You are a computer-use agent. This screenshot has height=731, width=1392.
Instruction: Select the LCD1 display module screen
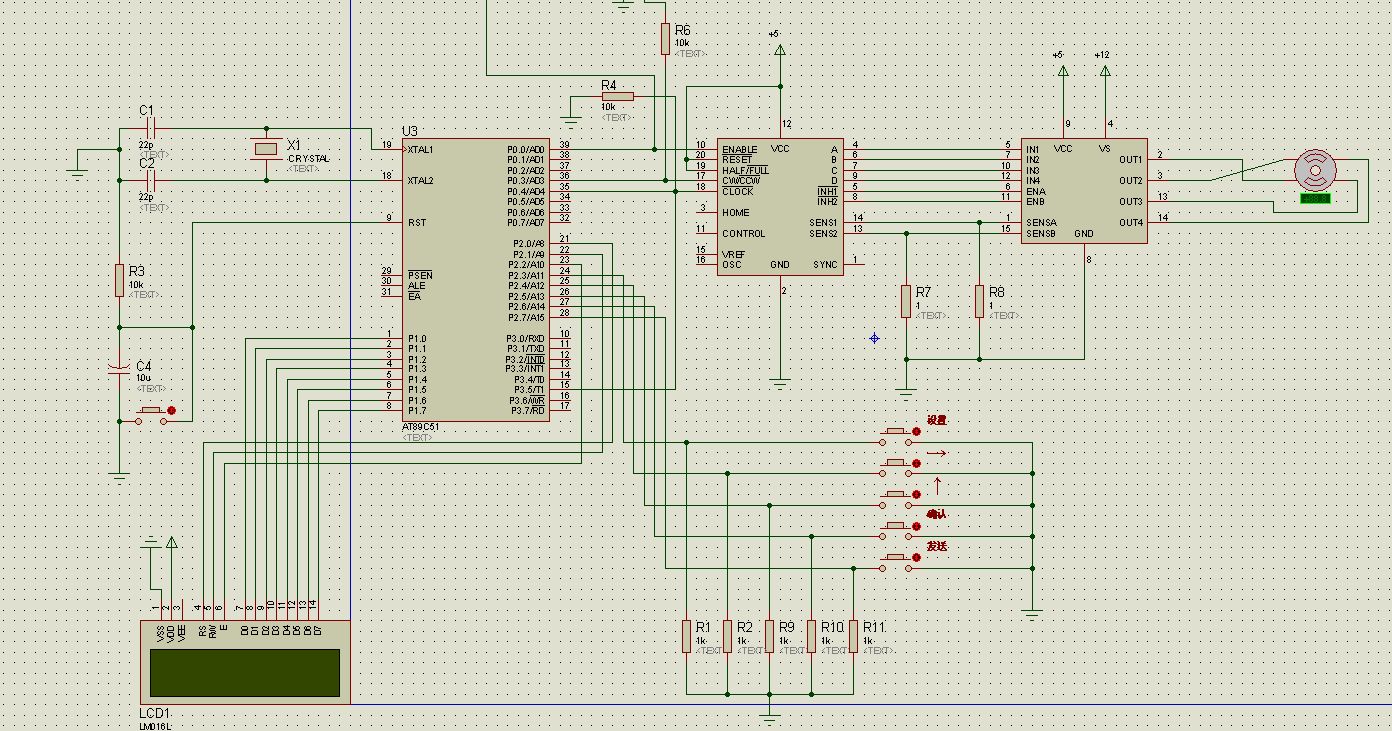[x=245, y=672]
